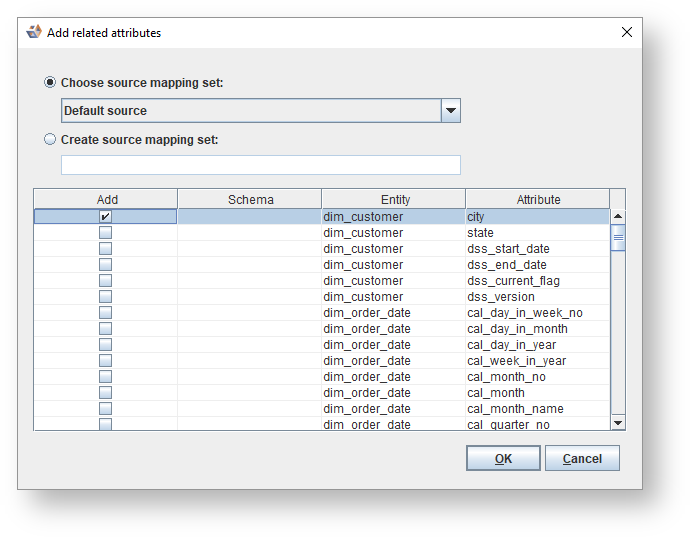Click the Attribute column header
This screenshot has height=538, width=691.
[x=538, y=199]
